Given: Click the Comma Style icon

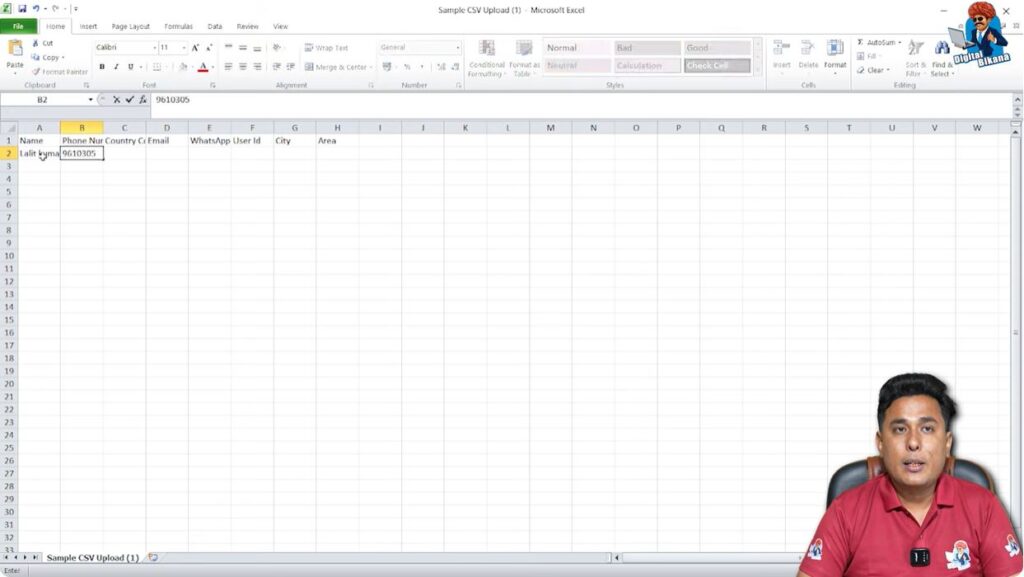Looking at the screenshot, I should [422, 67].
